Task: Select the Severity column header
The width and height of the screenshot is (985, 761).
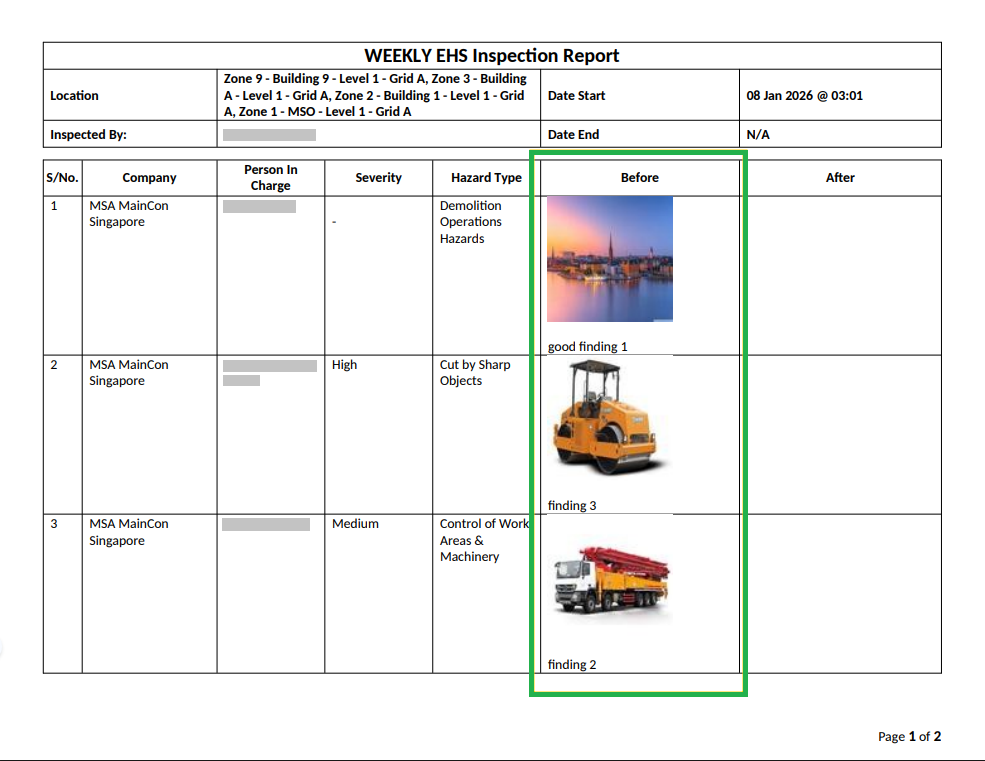Action: [378, 178]
